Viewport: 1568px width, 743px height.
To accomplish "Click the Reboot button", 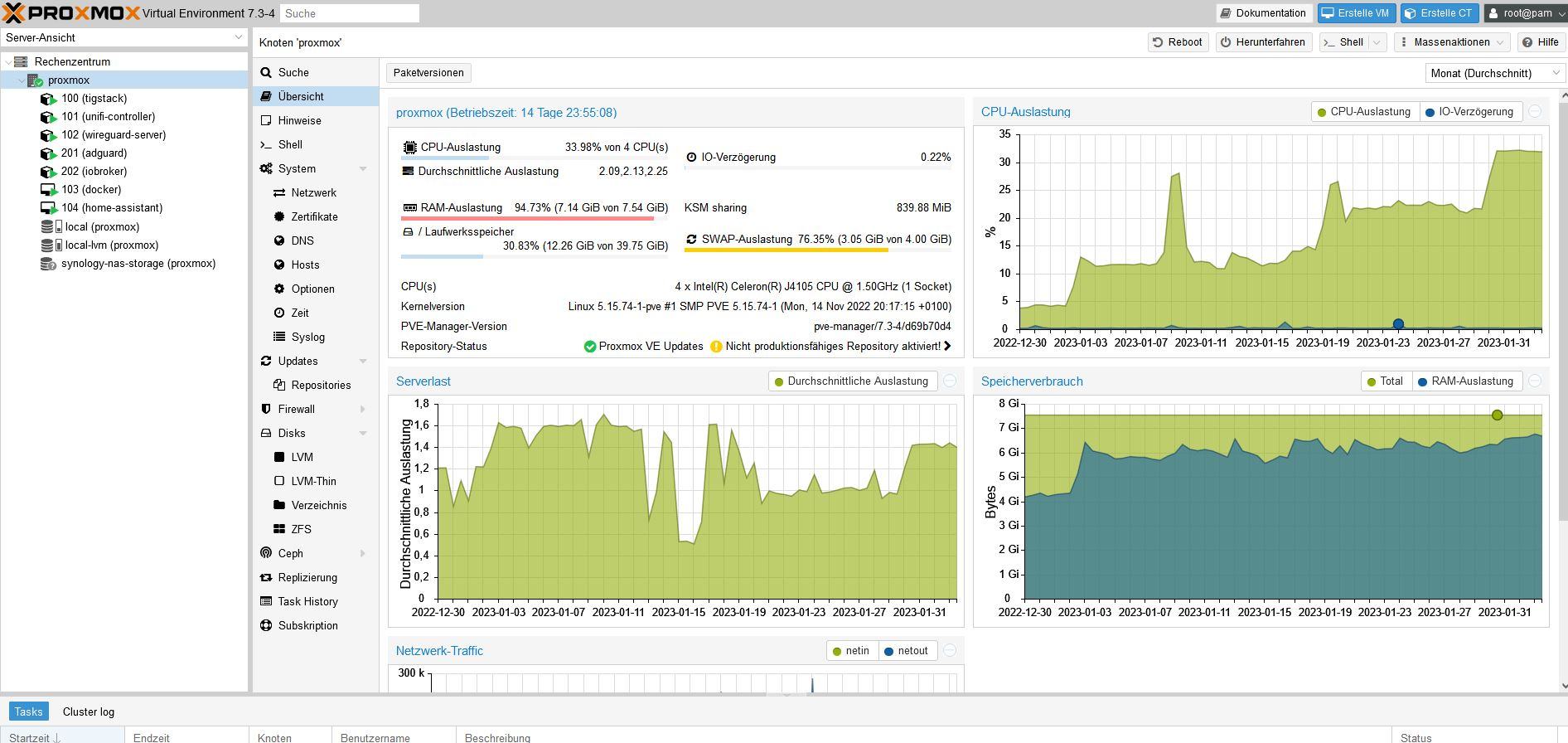I will [x=1178, y=42].
